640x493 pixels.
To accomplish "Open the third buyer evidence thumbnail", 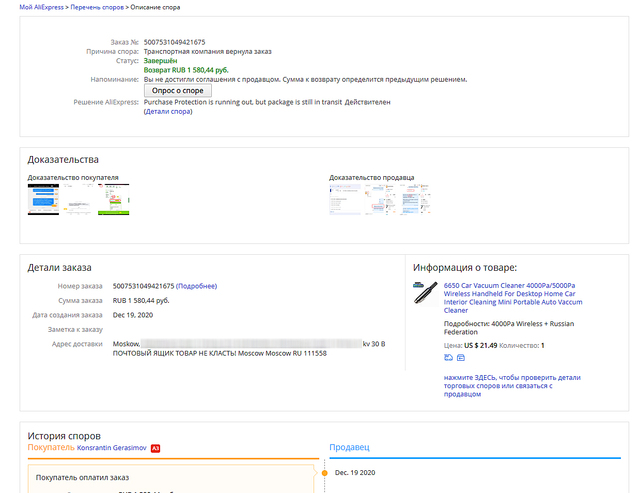I will click(x=113, y=199).
